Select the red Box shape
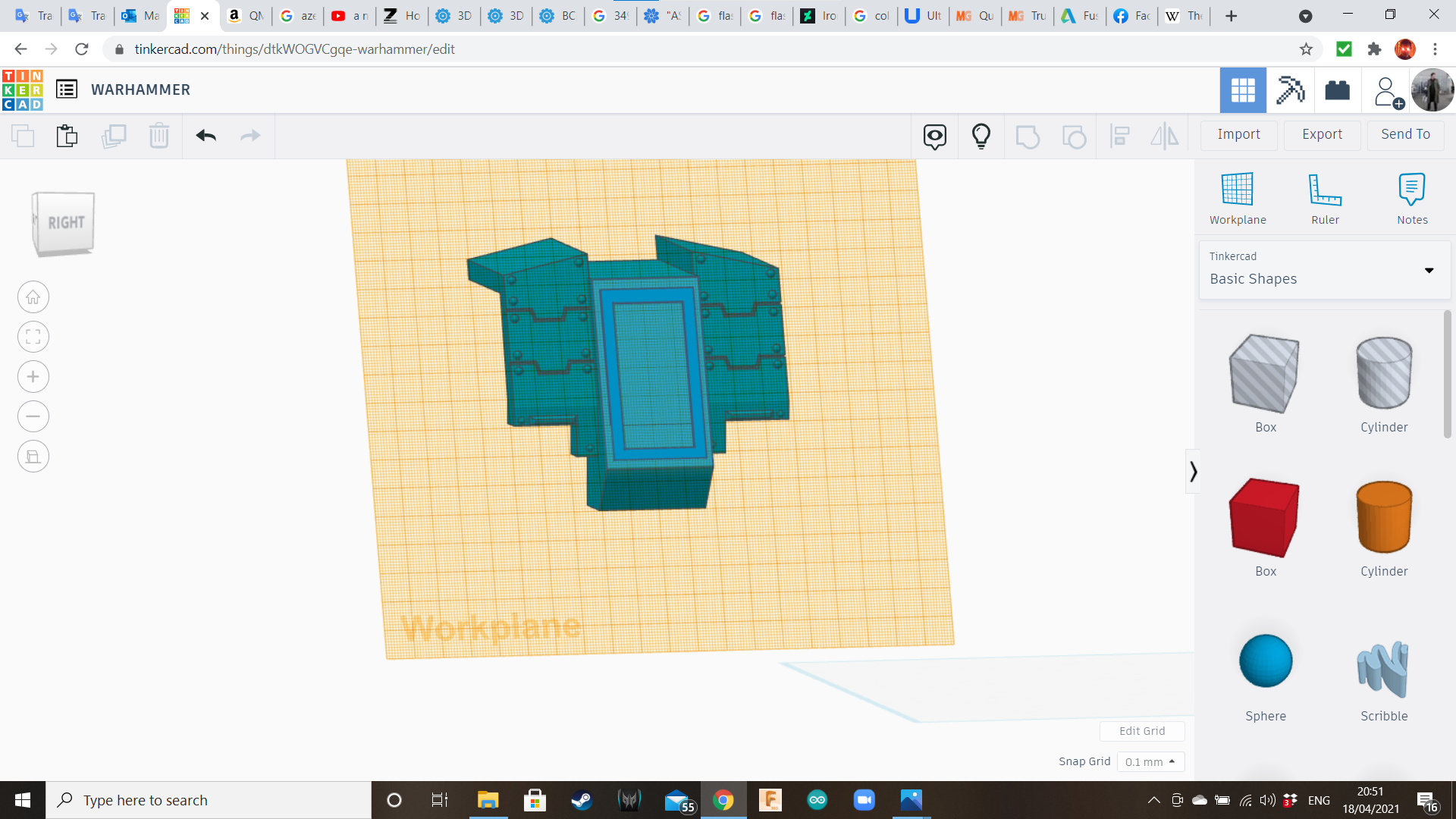The height and width of the screenshot is (819, 1456). tap(1265, 518)
